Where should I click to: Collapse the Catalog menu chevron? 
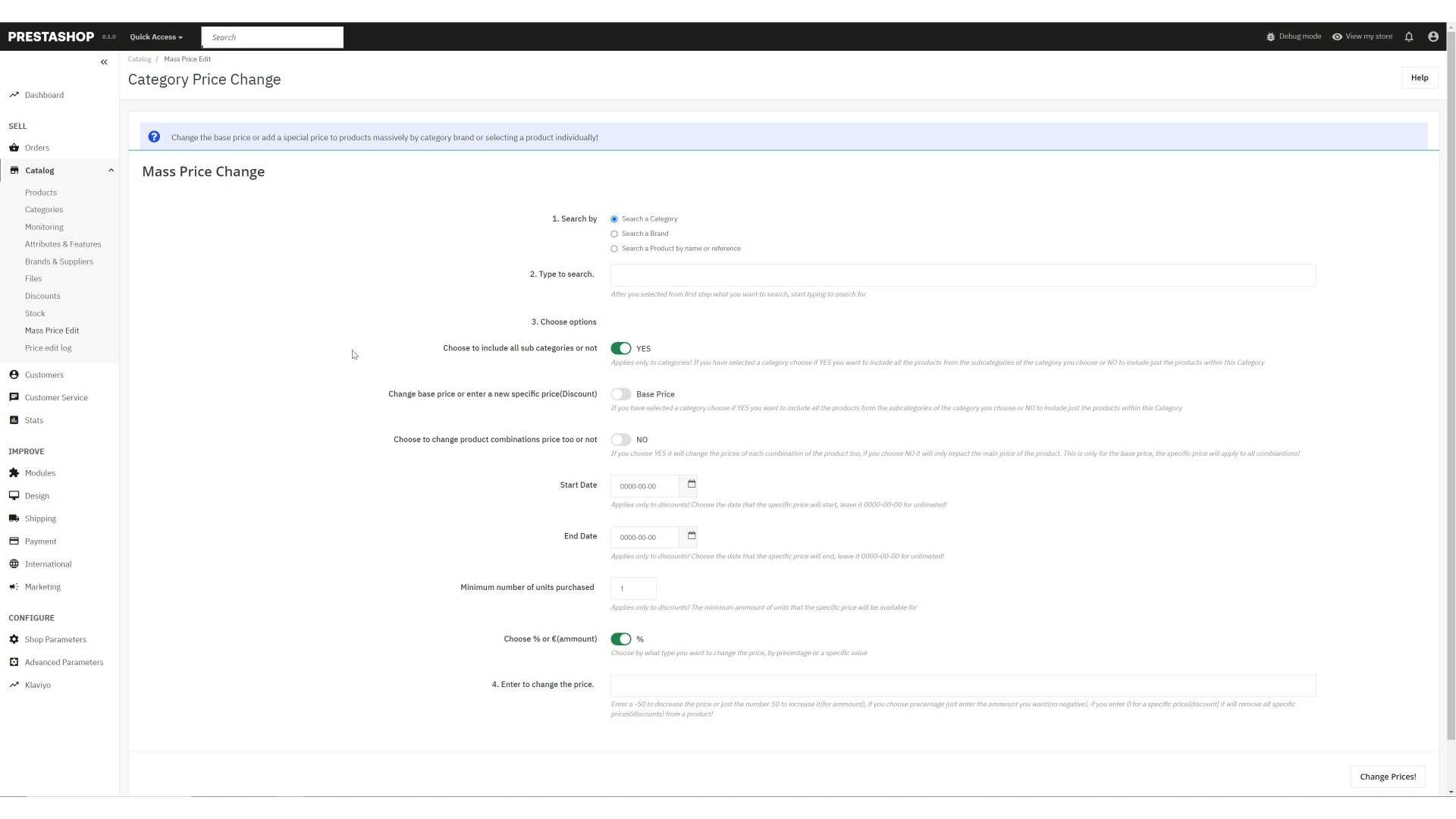[111, 171]
